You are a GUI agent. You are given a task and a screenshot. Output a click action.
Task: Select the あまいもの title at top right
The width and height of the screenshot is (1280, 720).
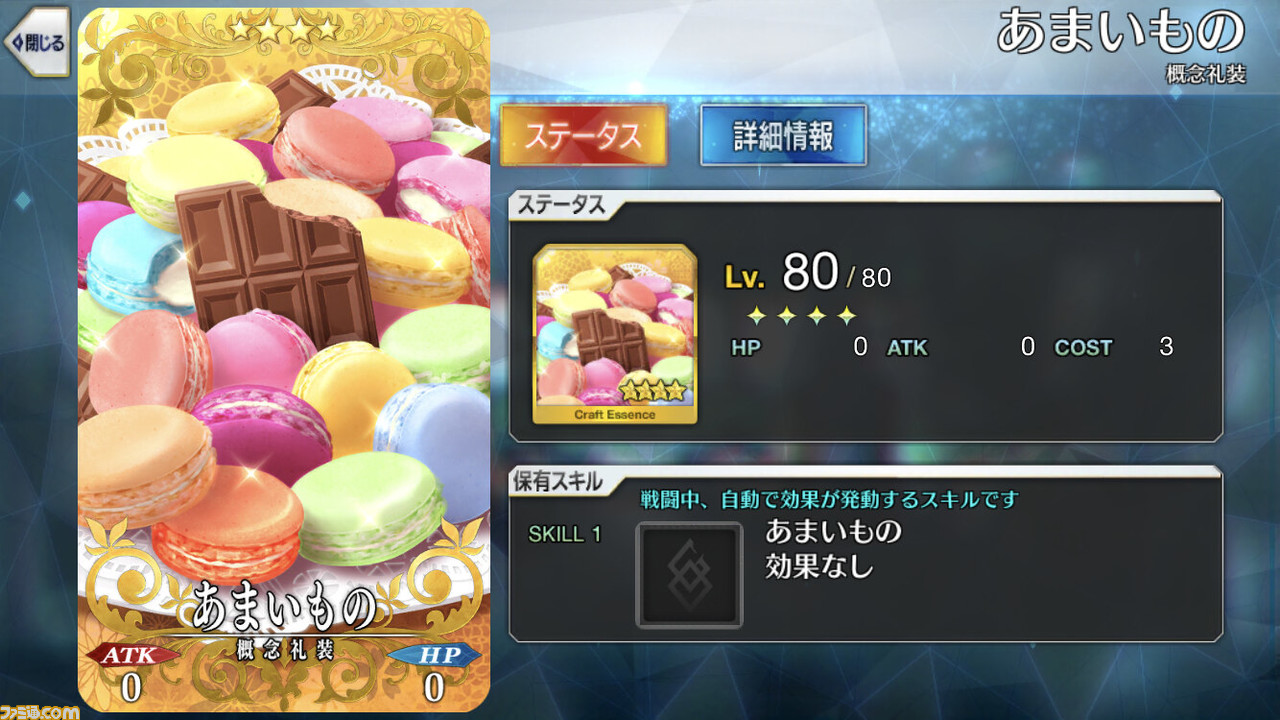pyautogui.click(x=1121, y=33)
